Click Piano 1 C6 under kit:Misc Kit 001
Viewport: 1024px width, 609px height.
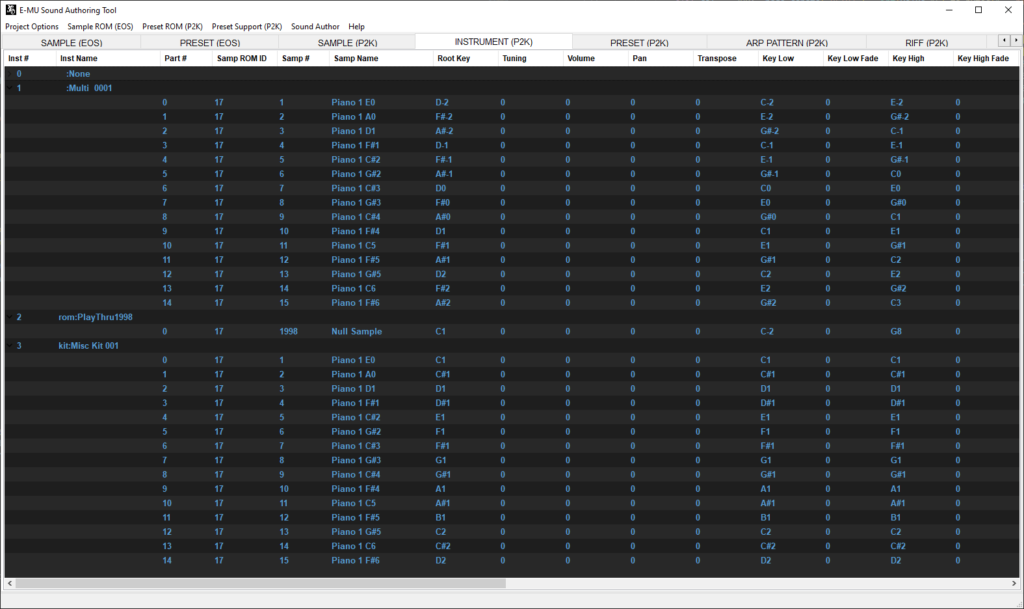tap(353, 546)
